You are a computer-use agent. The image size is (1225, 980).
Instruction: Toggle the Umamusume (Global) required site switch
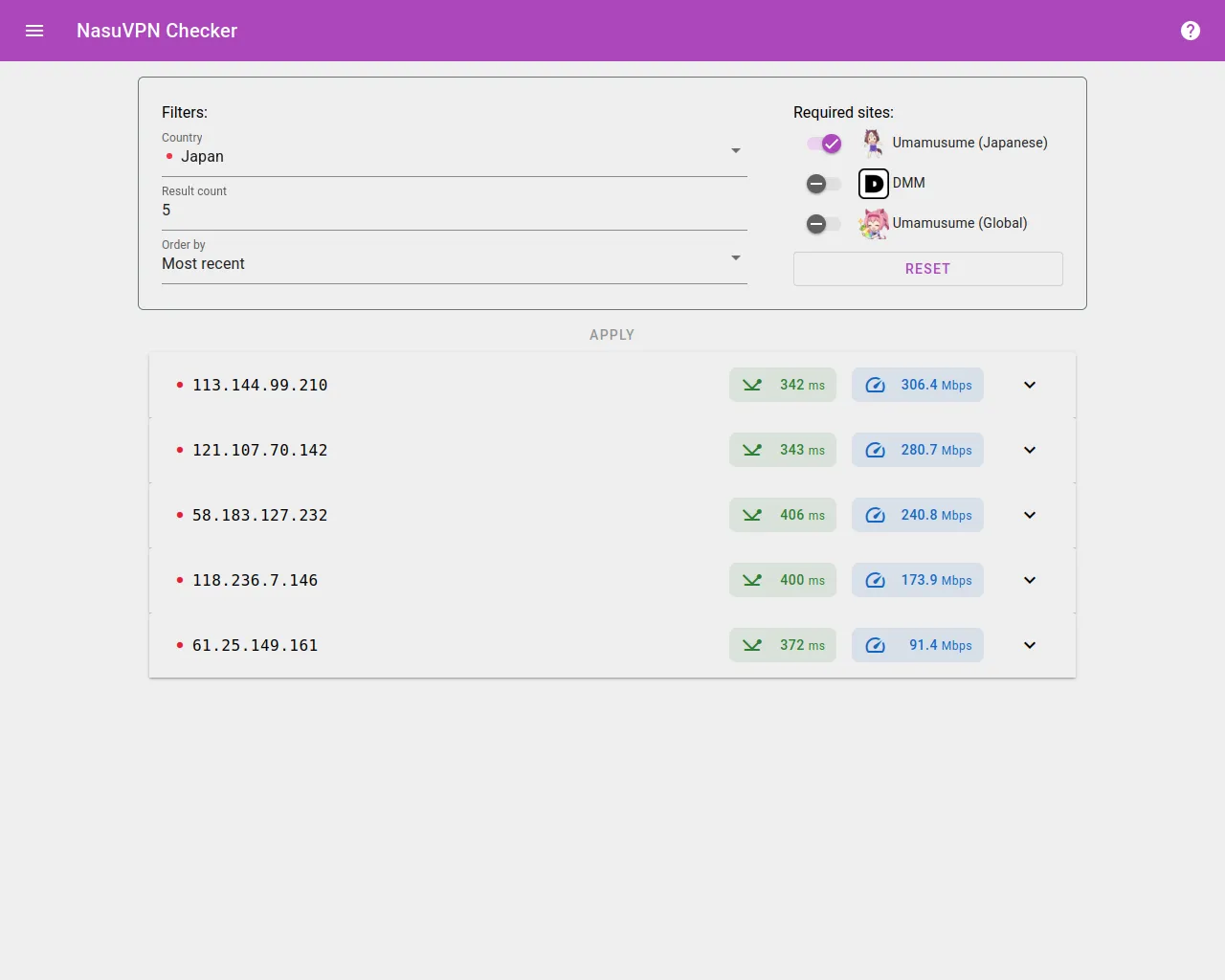[824, 224]
